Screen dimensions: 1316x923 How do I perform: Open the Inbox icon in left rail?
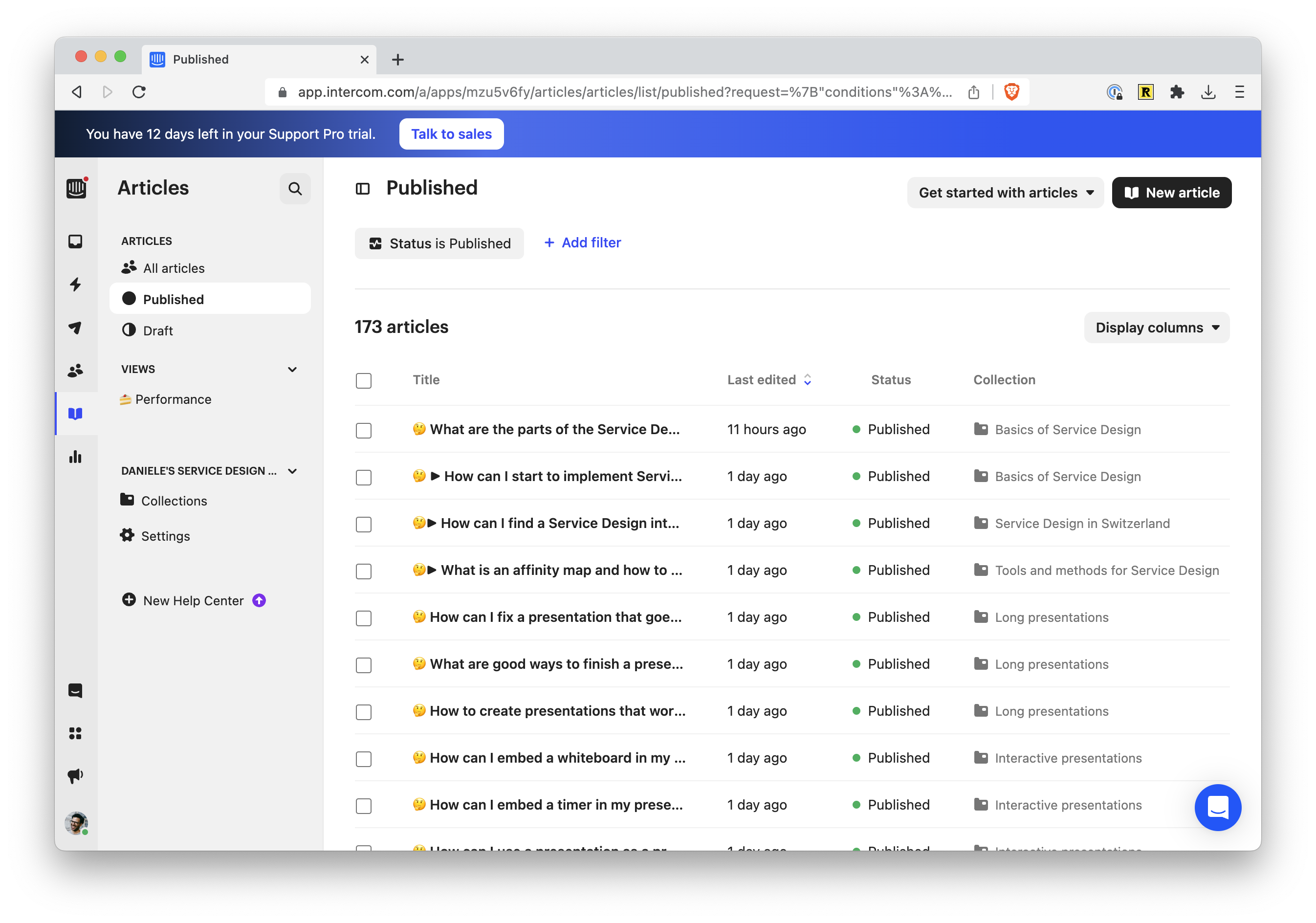75,242
